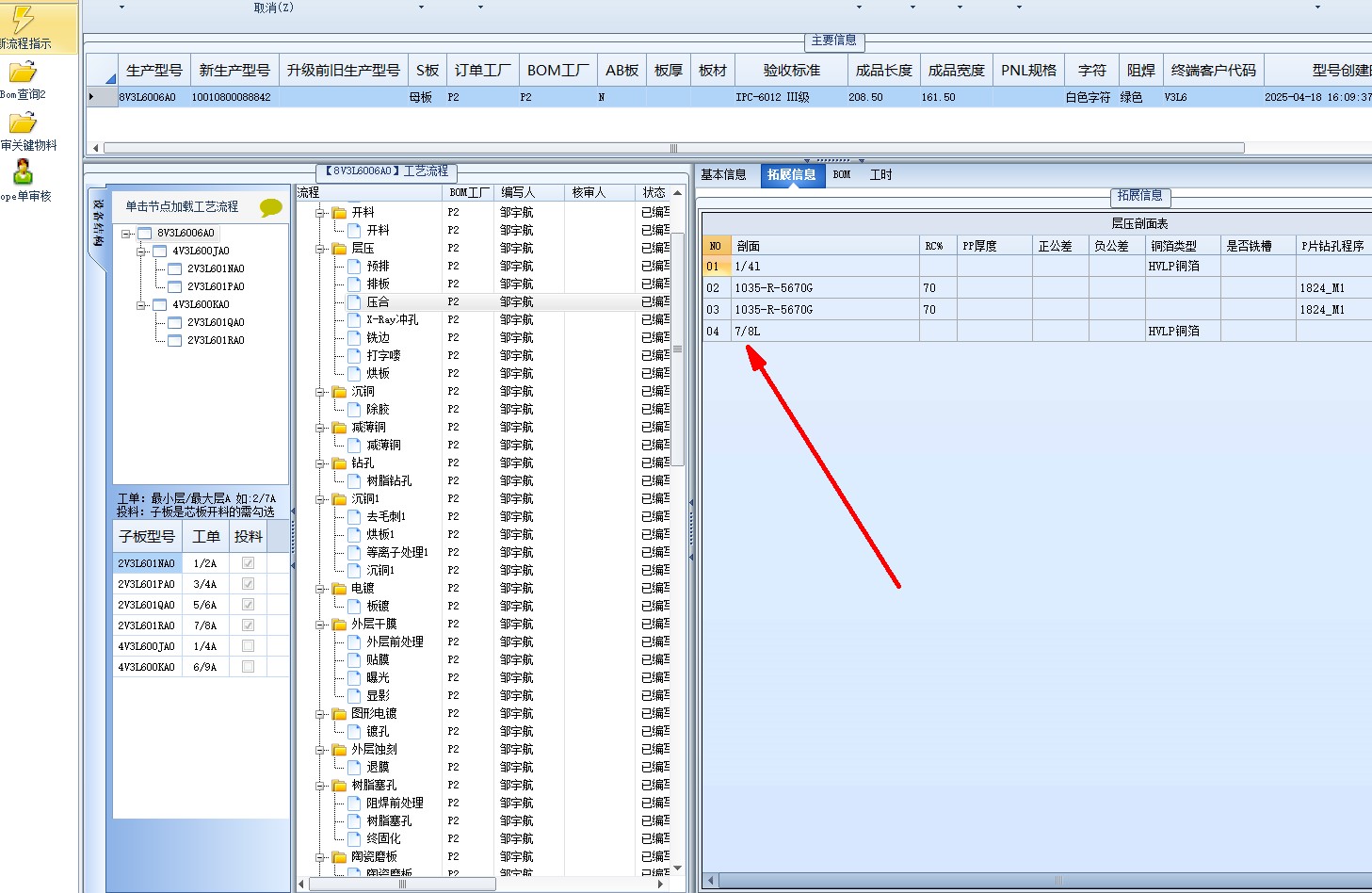Collapse the 外层干膜 process group
Viewport: 1372px width, 893px height.
click(x=320, y=625)
